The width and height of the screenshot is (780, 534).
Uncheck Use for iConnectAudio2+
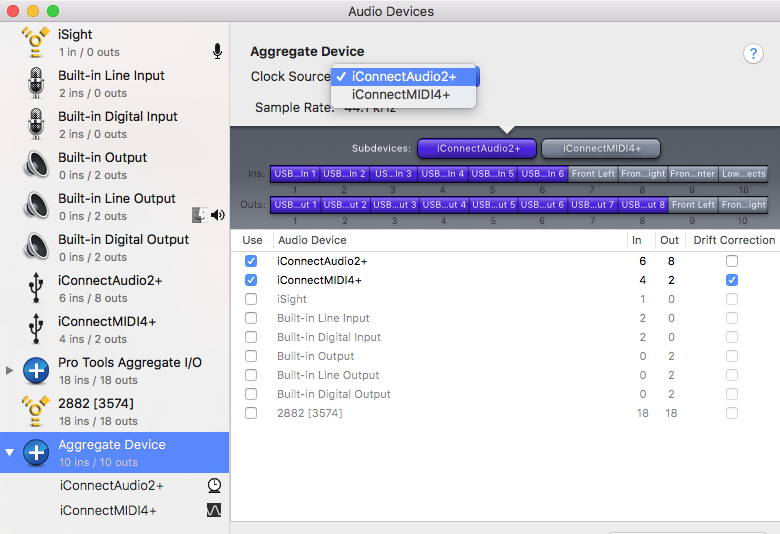click(251, 261)
